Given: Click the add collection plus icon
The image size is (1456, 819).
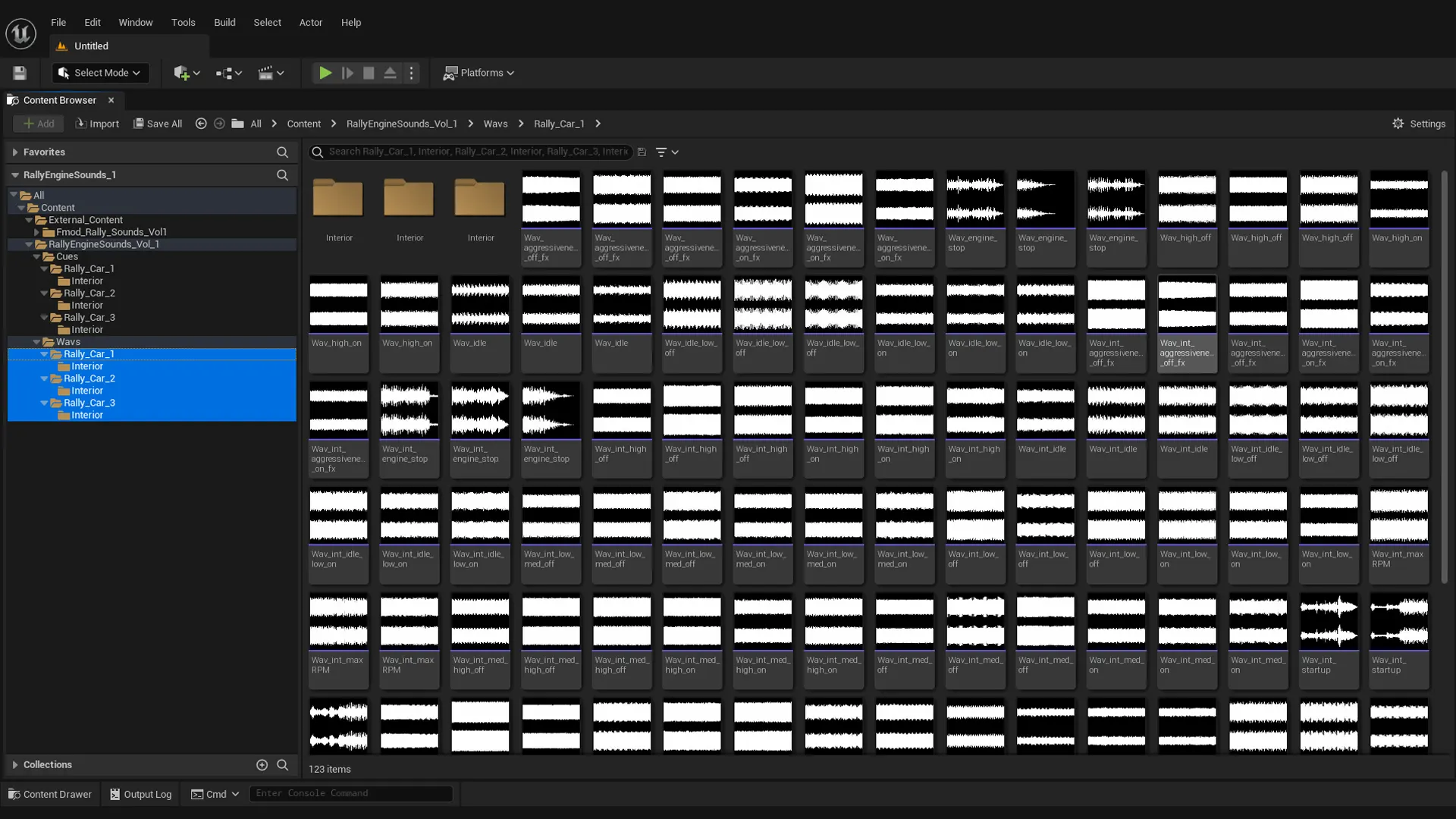Looking at the screenshot, I should coord(262,765).
